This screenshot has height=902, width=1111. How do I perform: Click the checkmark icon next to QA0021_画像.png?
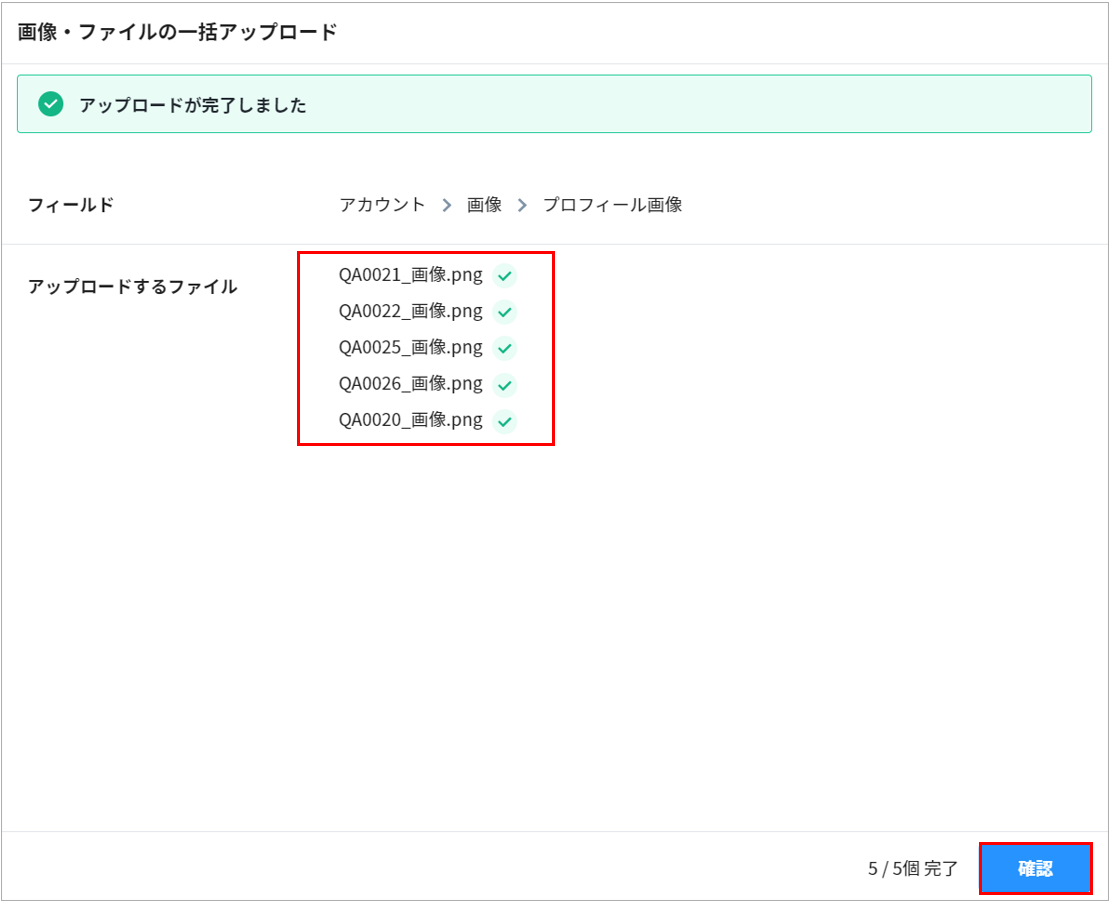click(x=505, y=276)
